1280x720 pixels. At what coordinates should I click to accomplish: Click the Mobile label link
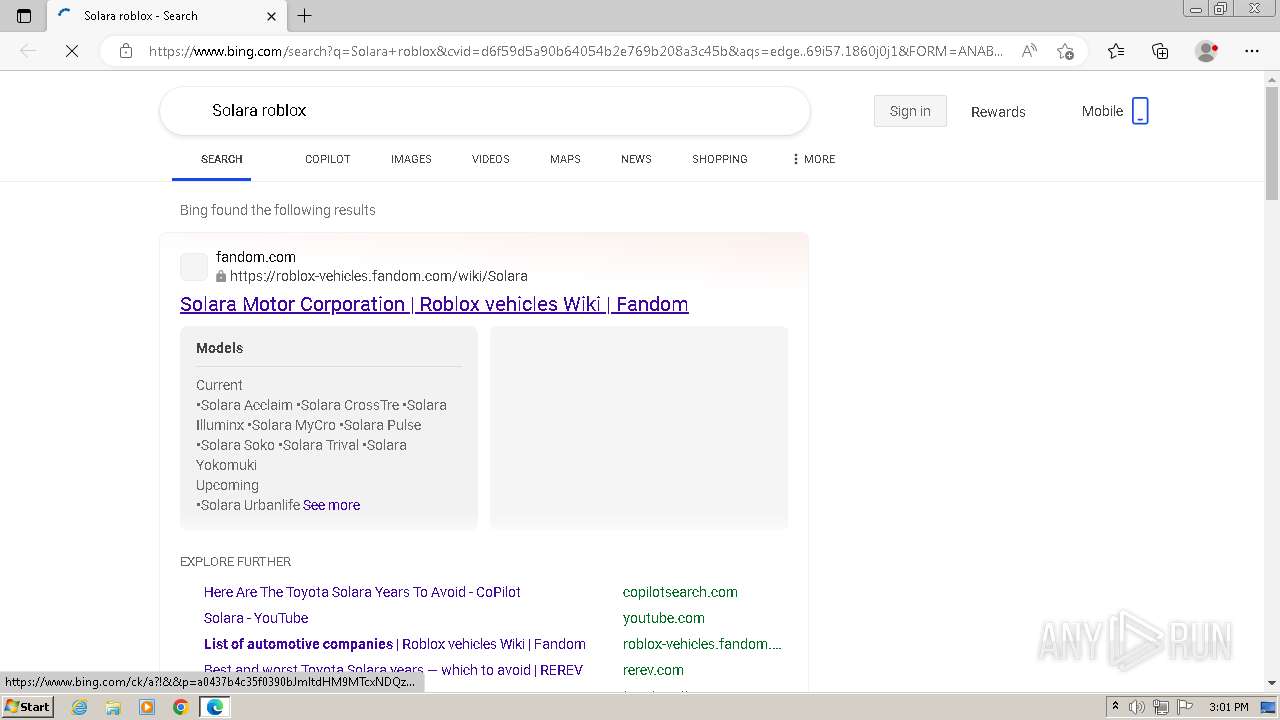pos(1102,111)
